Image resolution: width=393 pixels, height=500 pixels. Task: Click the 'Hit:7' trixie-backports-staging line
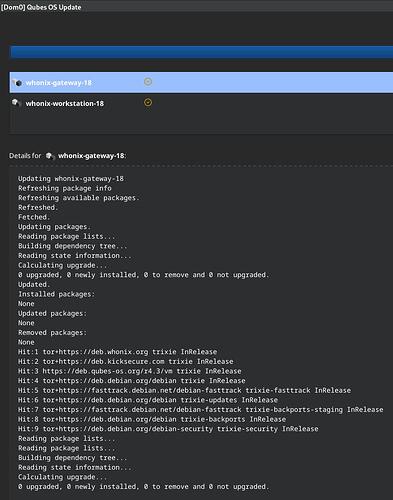click(201, 410)
